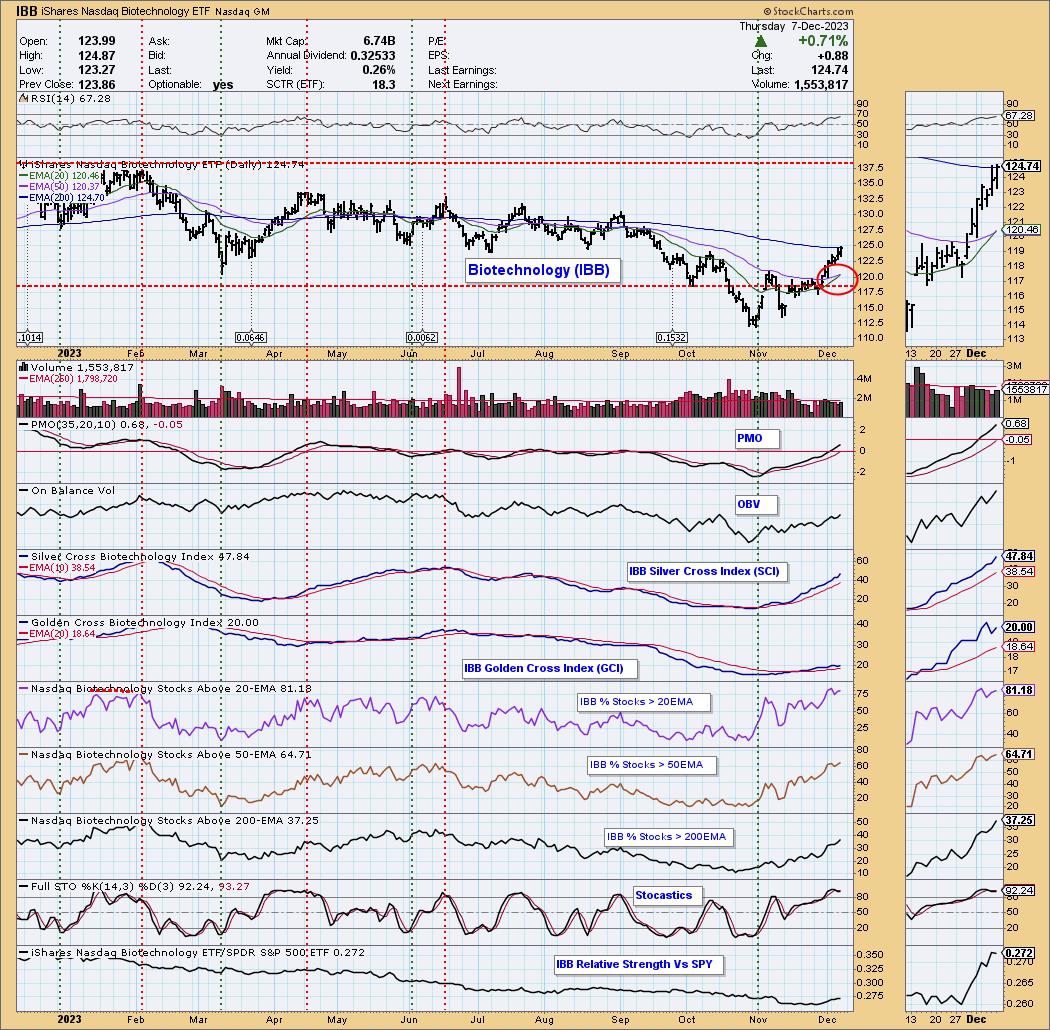Click the 64.71 value tag on right
This screenshot has height=1030, width=1050.
click(1019, 754)
